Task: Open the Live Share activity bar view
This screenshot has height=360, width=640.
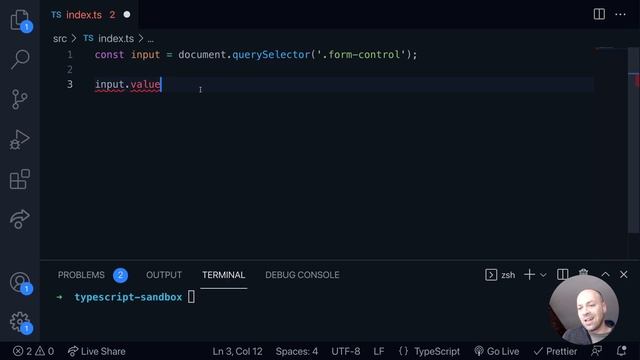Action: 20,219
